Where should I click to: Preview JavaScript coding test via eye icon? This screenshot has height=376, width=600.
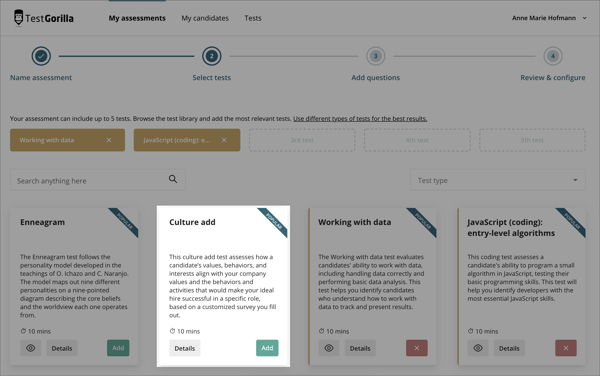478,348
